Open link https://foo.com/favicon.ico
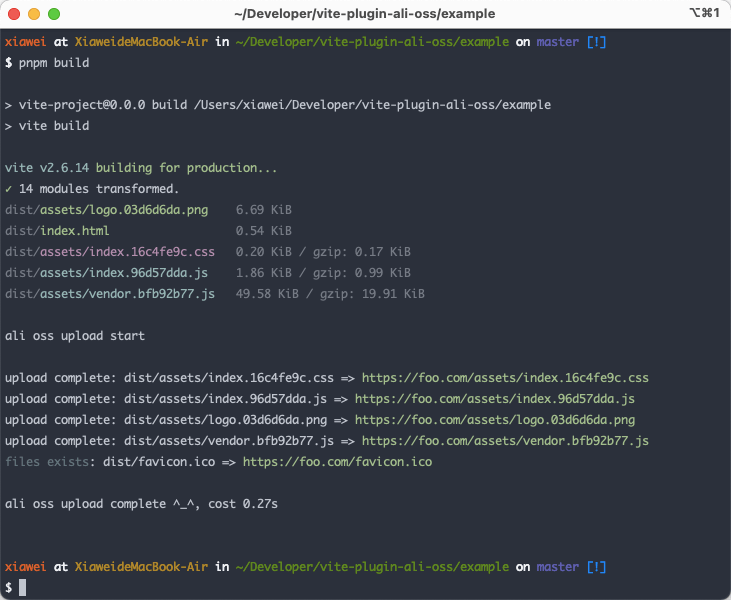Viewport: 731px width, 600px height. click(x=337, y=462)
